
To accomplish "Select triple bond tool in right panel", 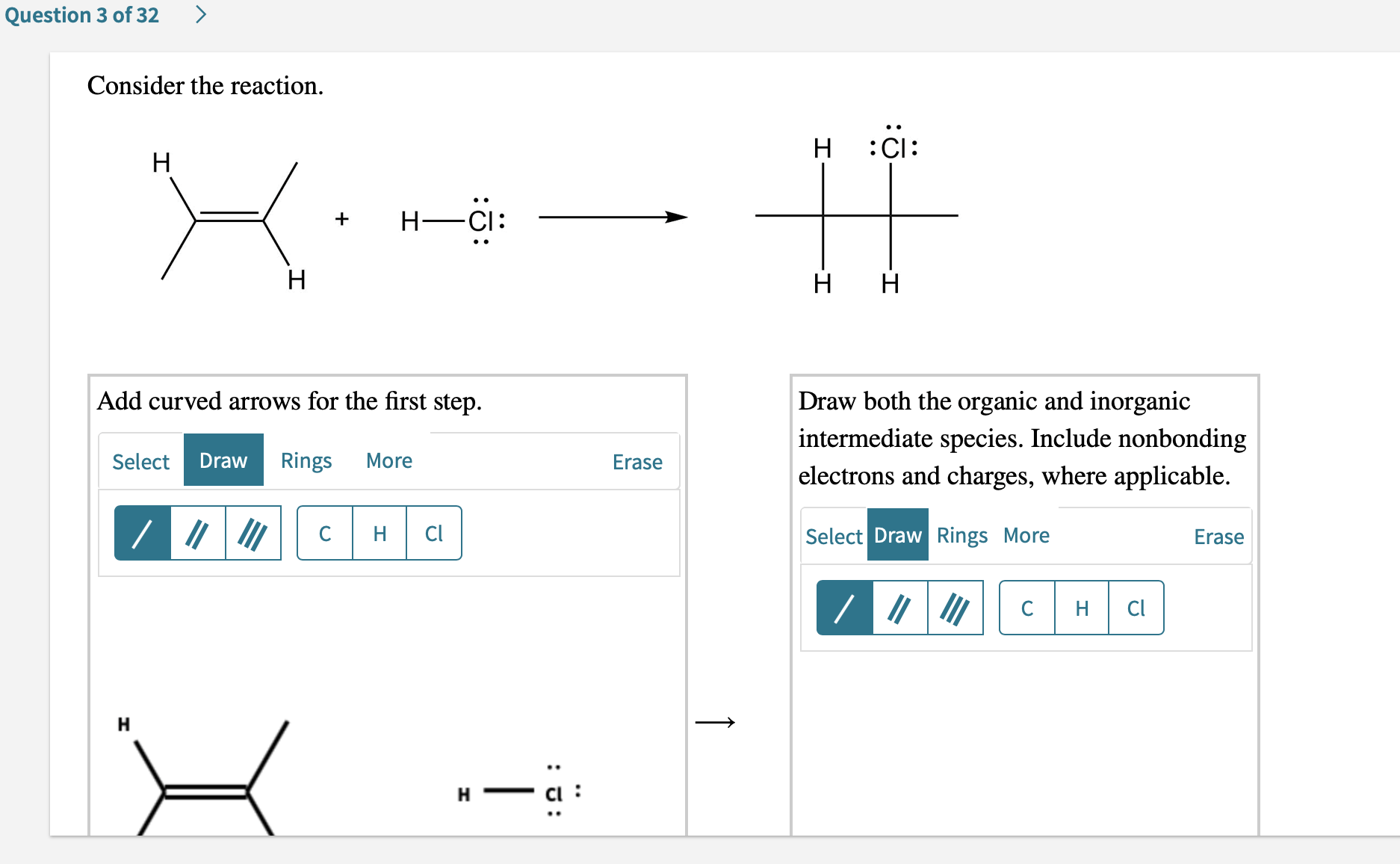I will [955, 608].
